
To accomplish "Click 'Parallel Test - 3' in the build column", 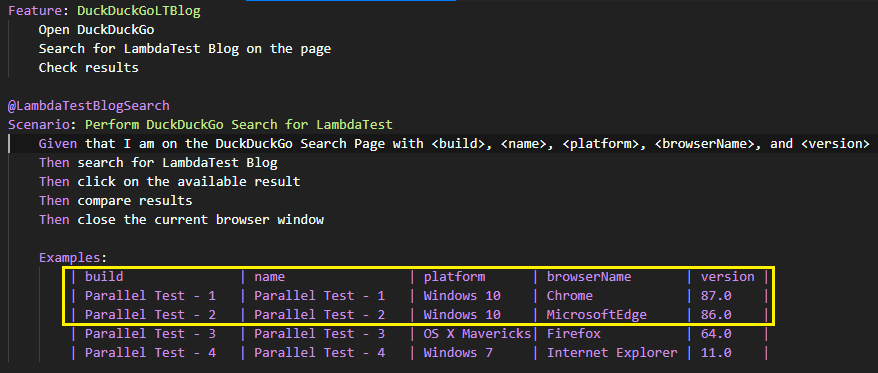I will (x=150, y=334).
